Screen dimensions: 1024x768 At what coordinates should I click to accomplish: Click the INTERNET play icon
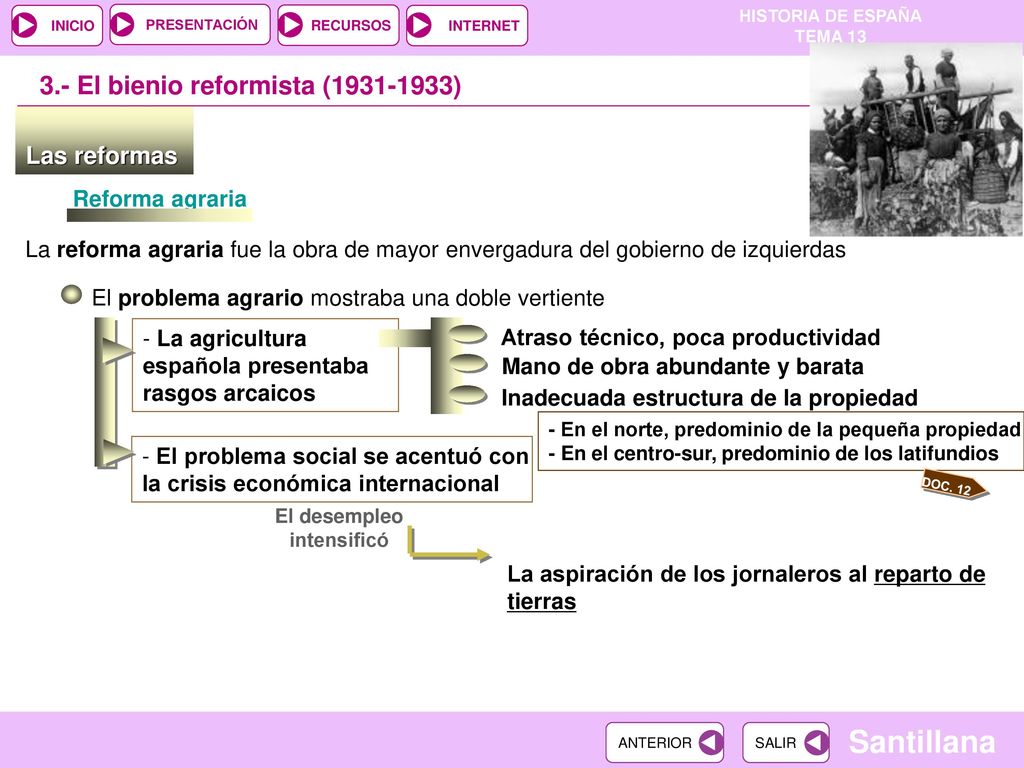click(419, 25)
